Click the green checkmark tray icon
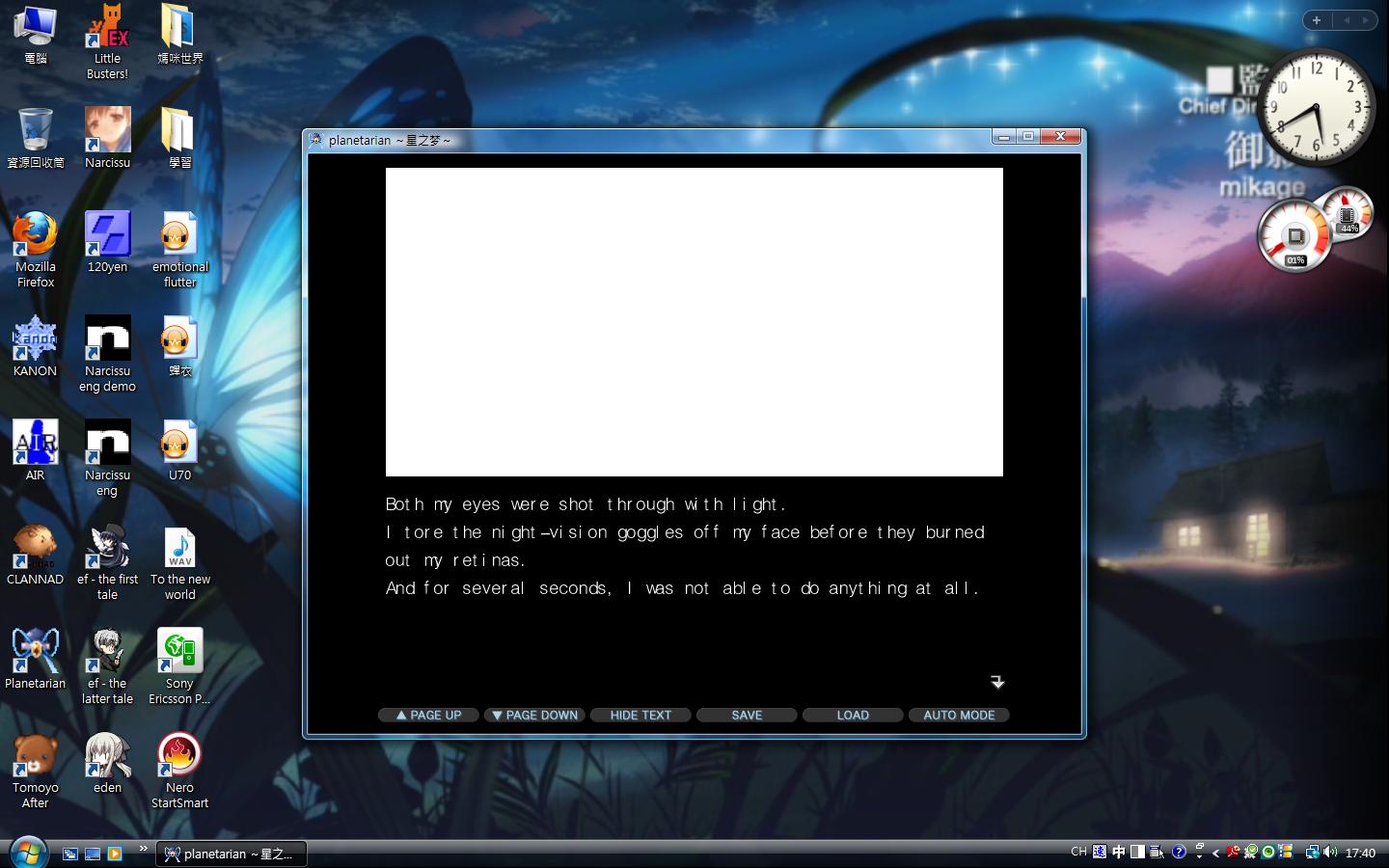This screenshot has width=1389, height=868. [1250, 852]
